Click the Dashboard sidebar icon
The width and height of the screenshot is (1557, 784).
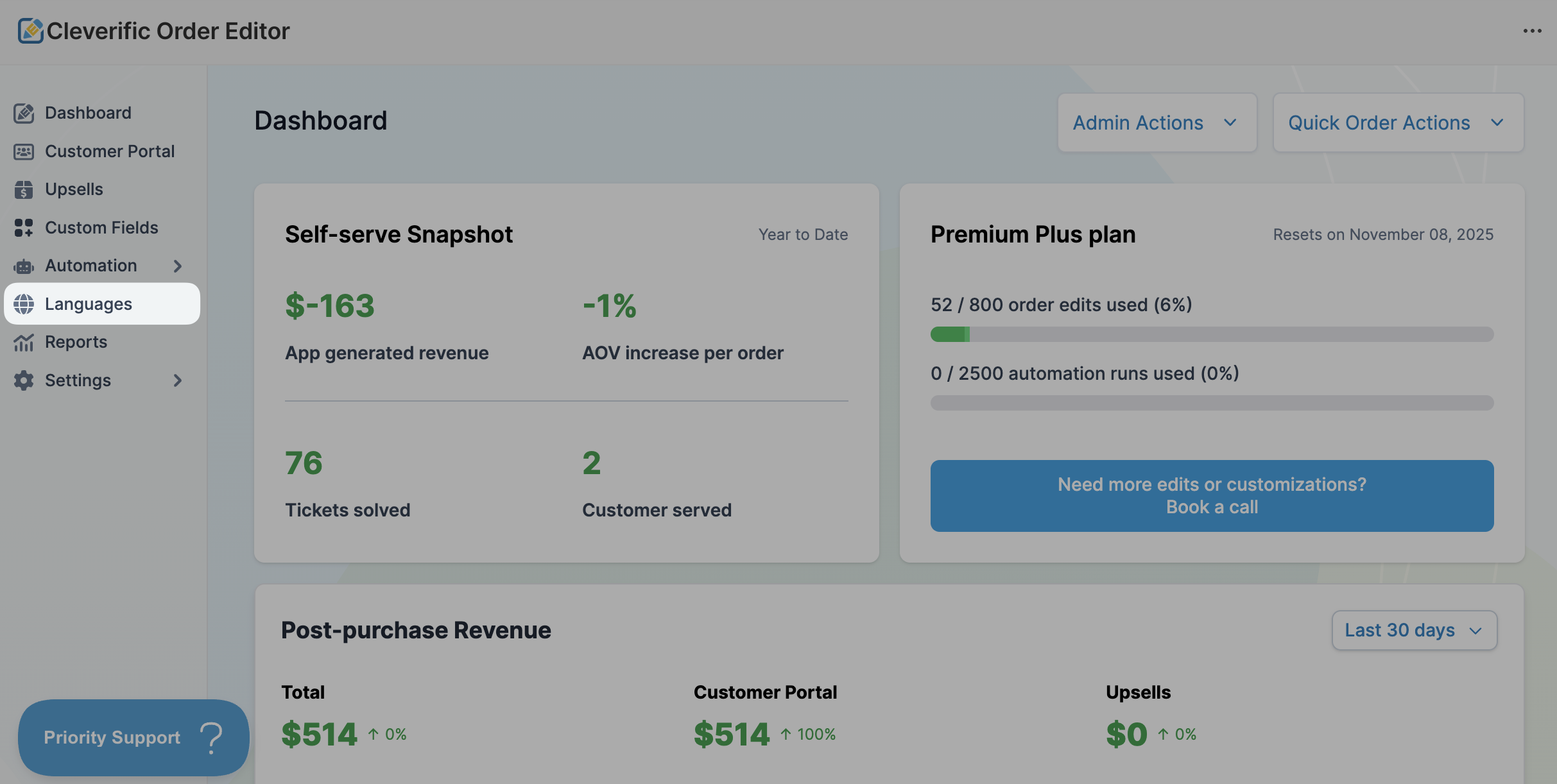pyautogui.click(x=24, y=113)
